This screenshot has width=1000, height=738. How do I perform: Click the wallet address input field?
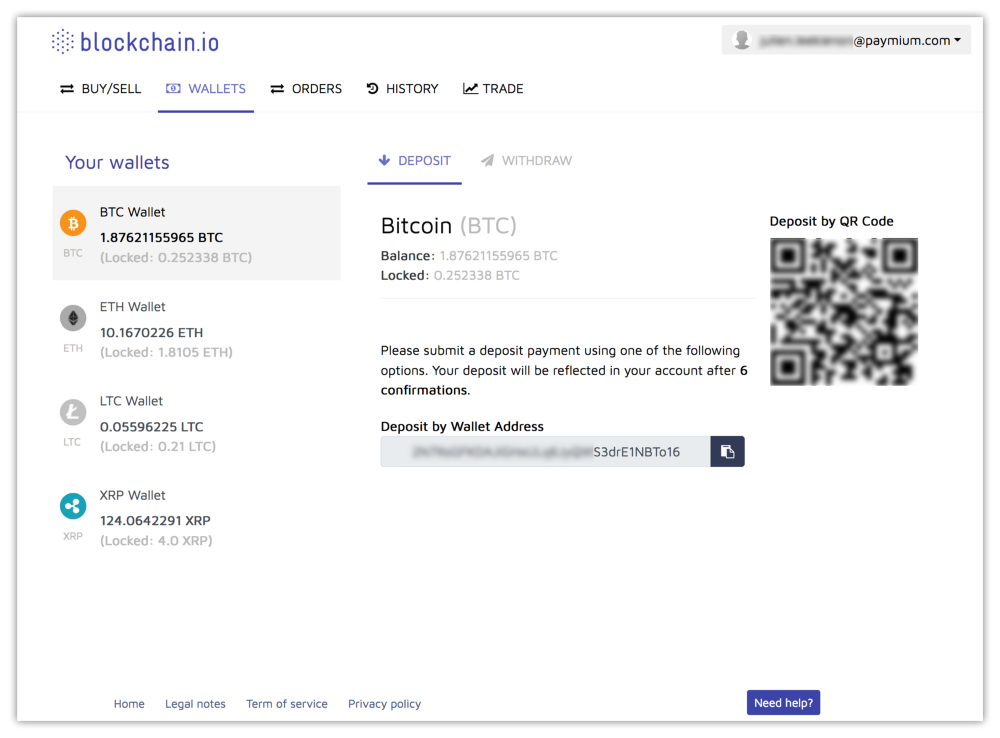click(x=545, y=452)
